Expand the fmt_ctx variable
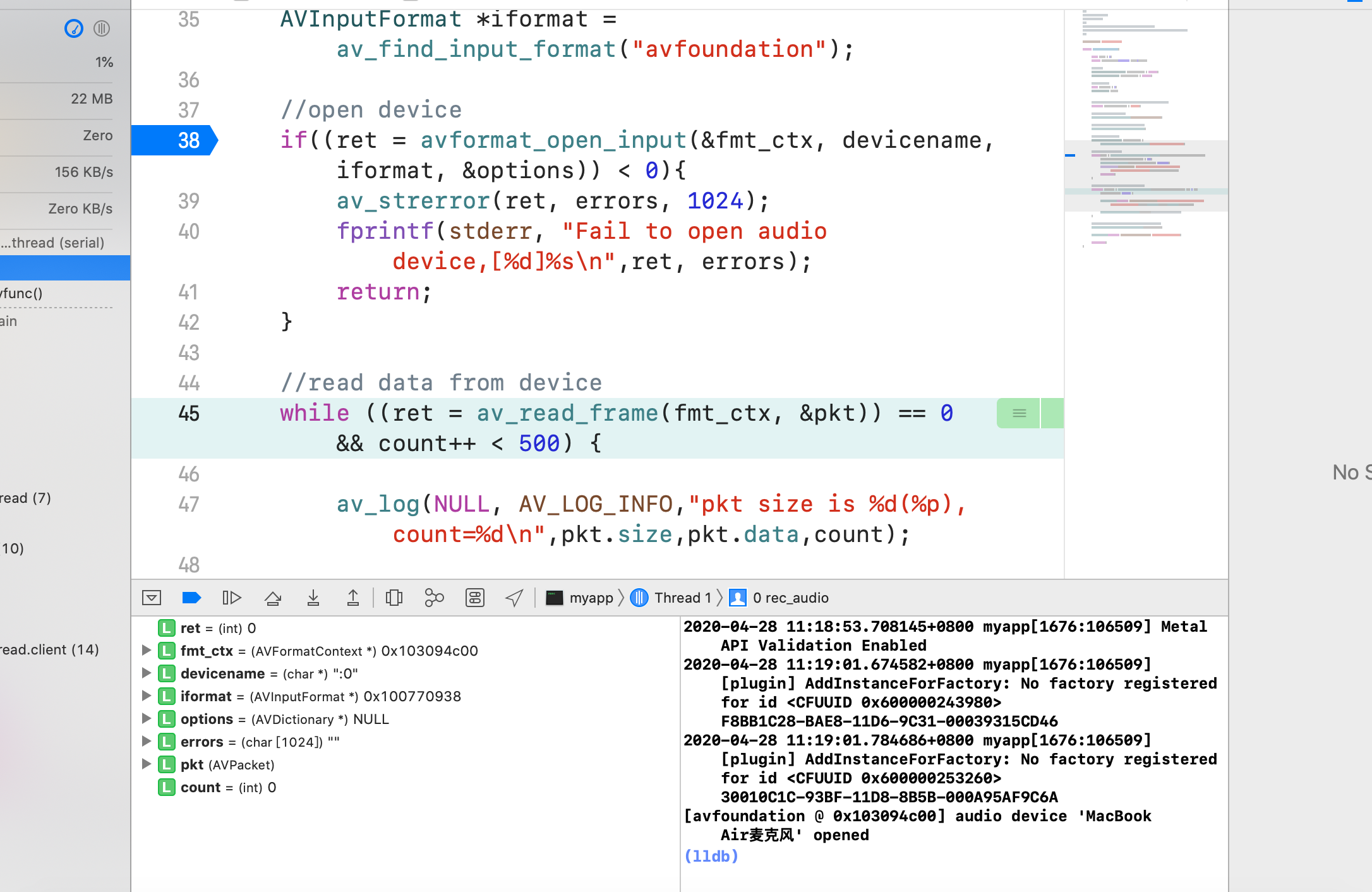Image resolution: width=1372 pixels, height=892 pixels. coord(146,650)
